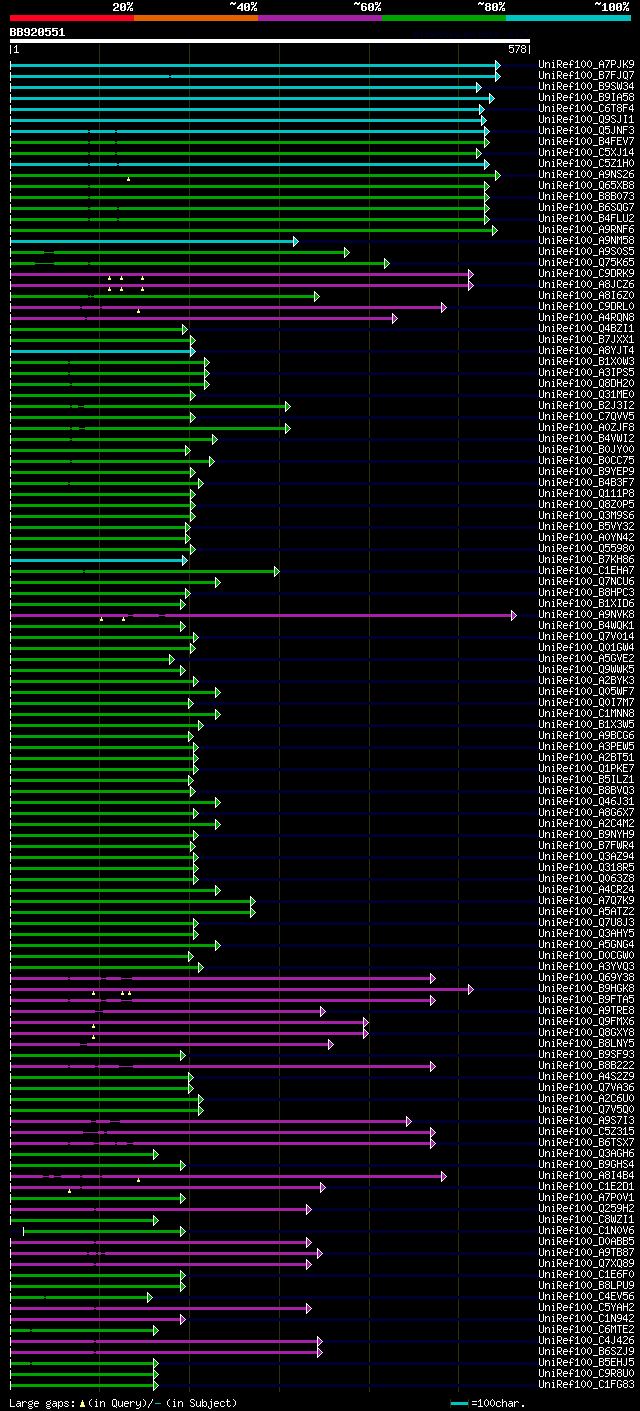The width and height of the screenshot is (640, 1411).
Task: Select the UniRef100_C1FG83 label
Action: [x=586, y=1385]
